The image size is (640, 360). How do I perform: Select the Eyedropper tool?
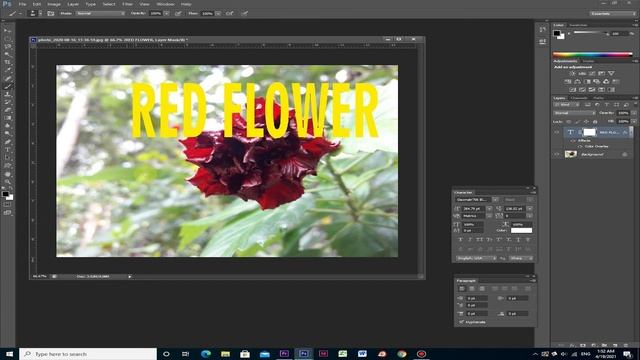tap(7, 70)
